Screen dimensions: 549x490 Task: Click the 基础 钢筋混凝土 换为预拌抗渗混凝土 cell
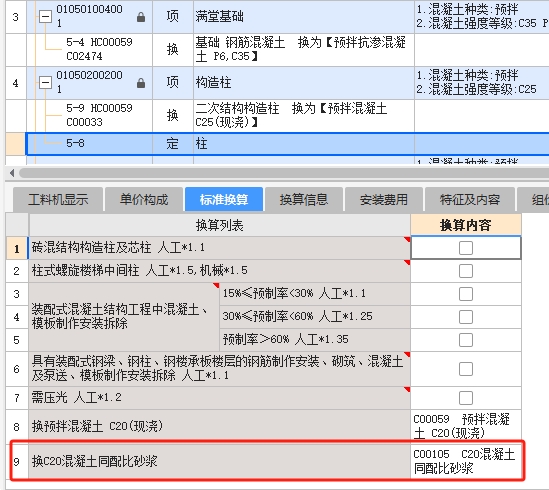[304, 49]
